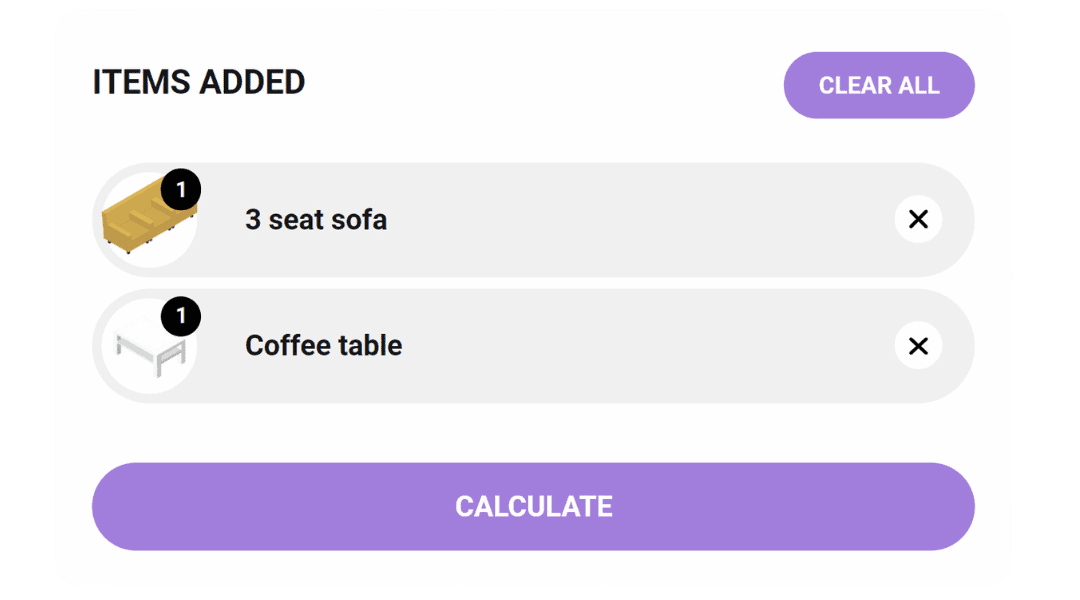Screen dimensions: 1080x600
Task: Open the sofa's round thumbnail image
Action: point(149,220)
